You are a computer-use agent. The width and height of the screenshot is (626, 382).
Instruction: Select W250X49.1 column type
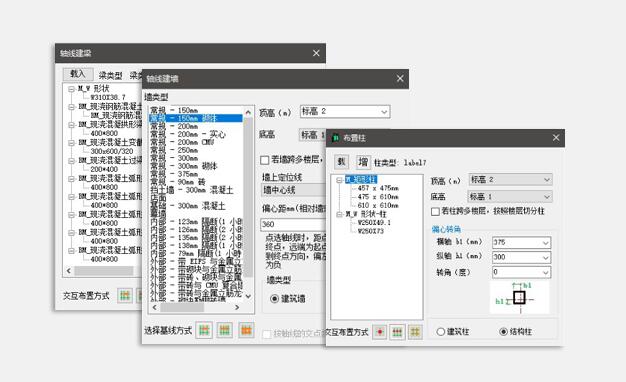(374, 223)
